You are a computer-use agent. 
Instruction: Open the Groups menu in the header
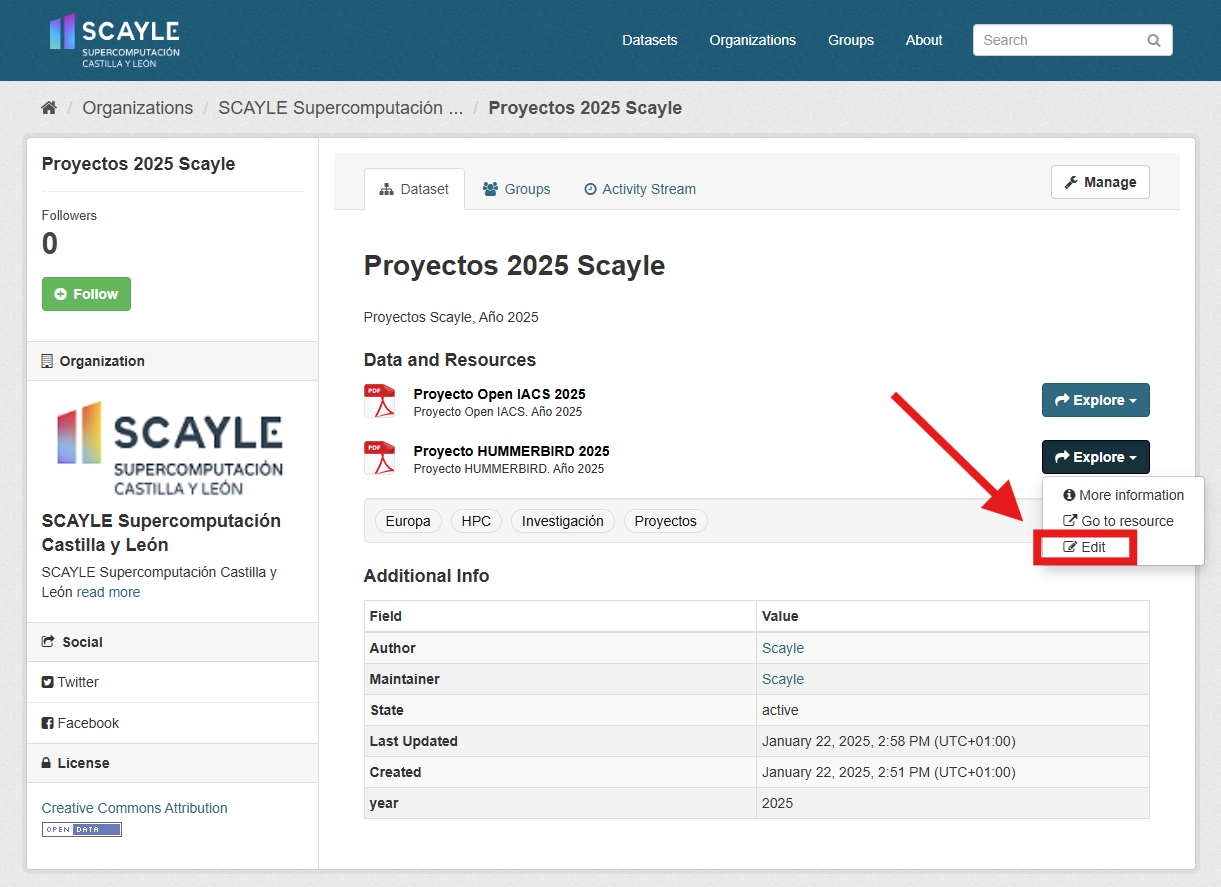point(851,40)
